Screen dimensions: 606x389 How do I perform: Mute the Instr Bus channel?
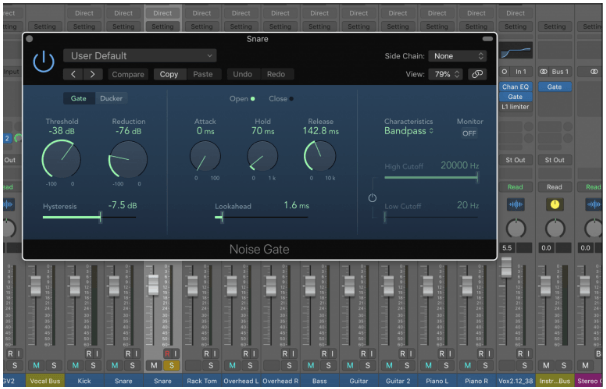tap(546, 365)
